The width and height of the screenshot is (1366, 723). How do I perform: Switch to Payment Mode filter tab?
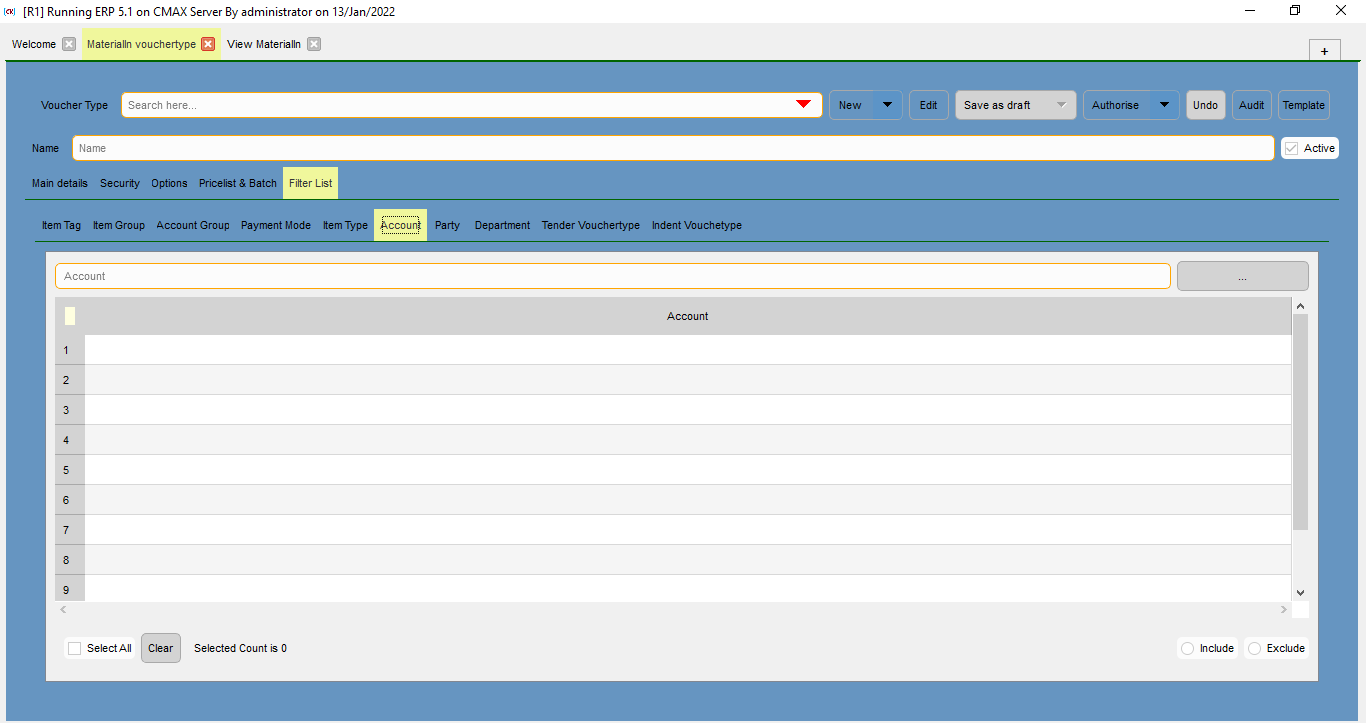coord(276,225)
